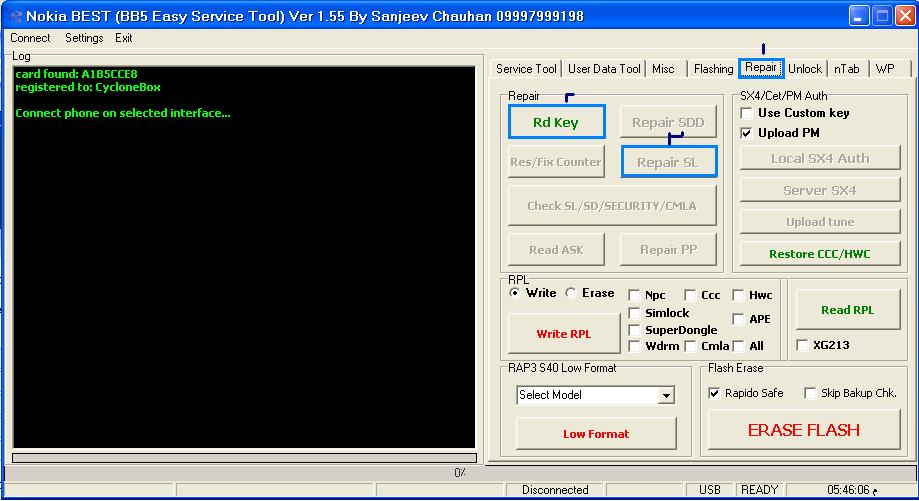Click the log panel progress bar
Viewport: 919px width, 501px height.
click(x=244, y=458)
